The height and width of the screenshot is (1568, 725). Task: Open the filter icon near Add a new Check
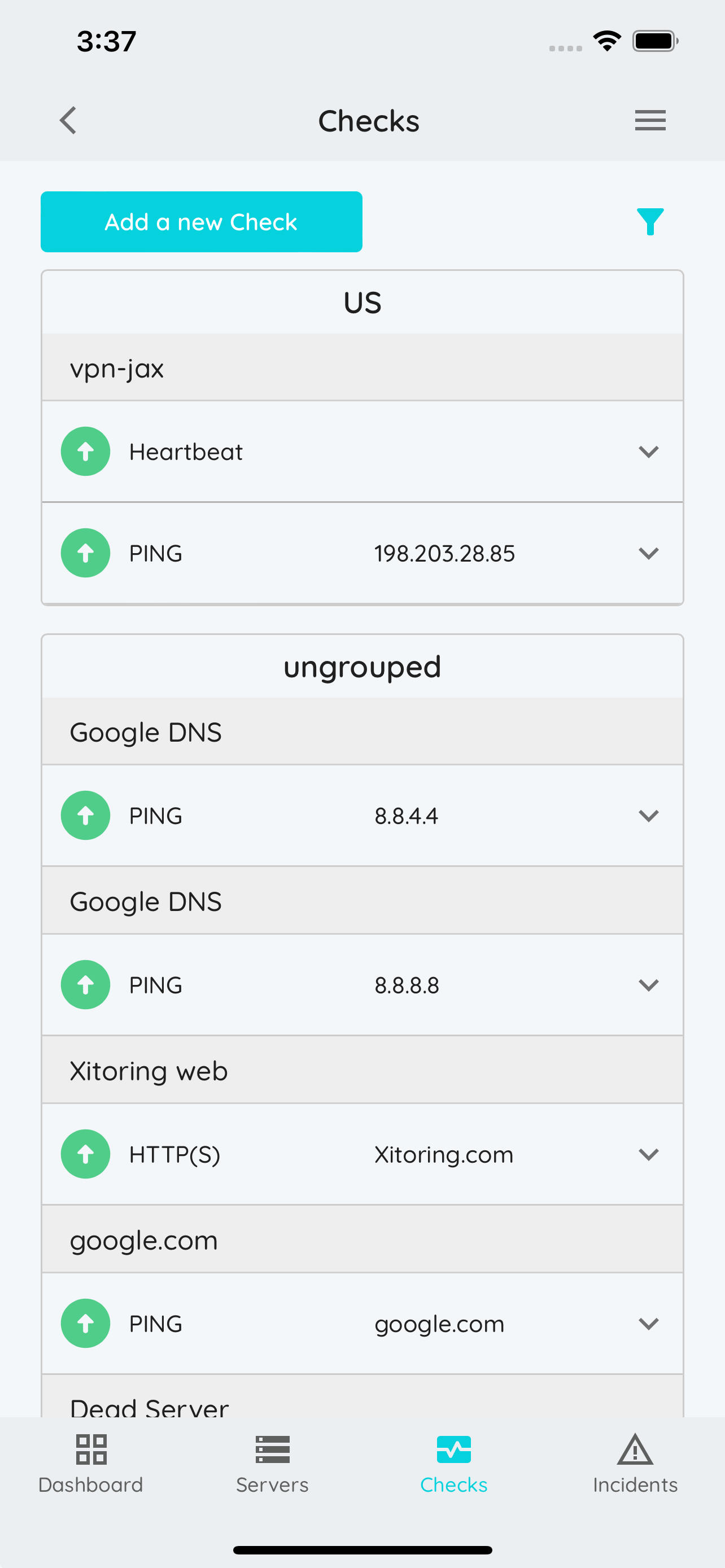coord(650,222)
